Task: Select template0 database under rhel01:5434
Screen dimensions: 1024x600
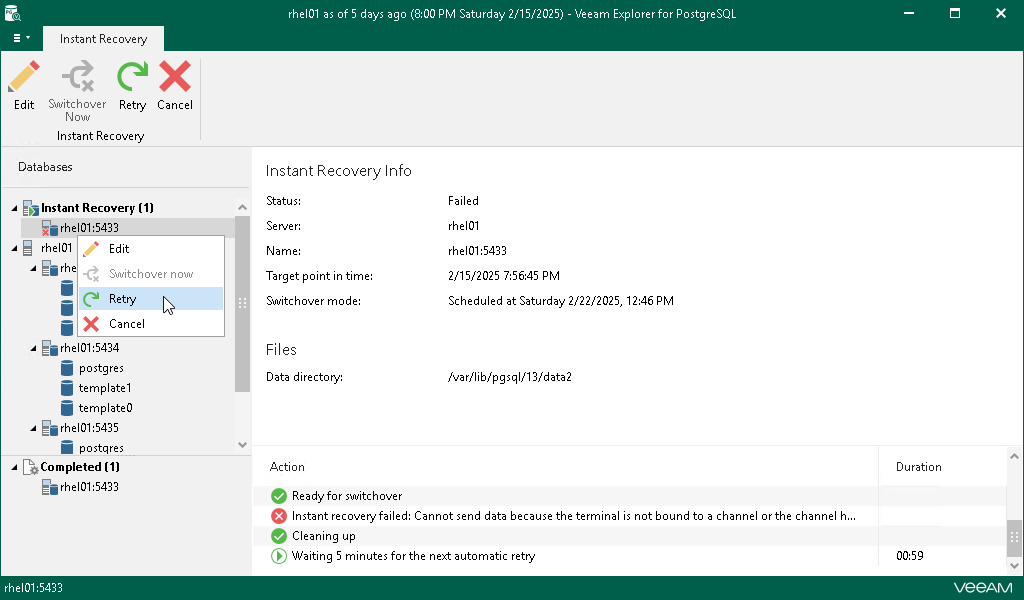Action: pyautogui.click(x=106, y=408)
